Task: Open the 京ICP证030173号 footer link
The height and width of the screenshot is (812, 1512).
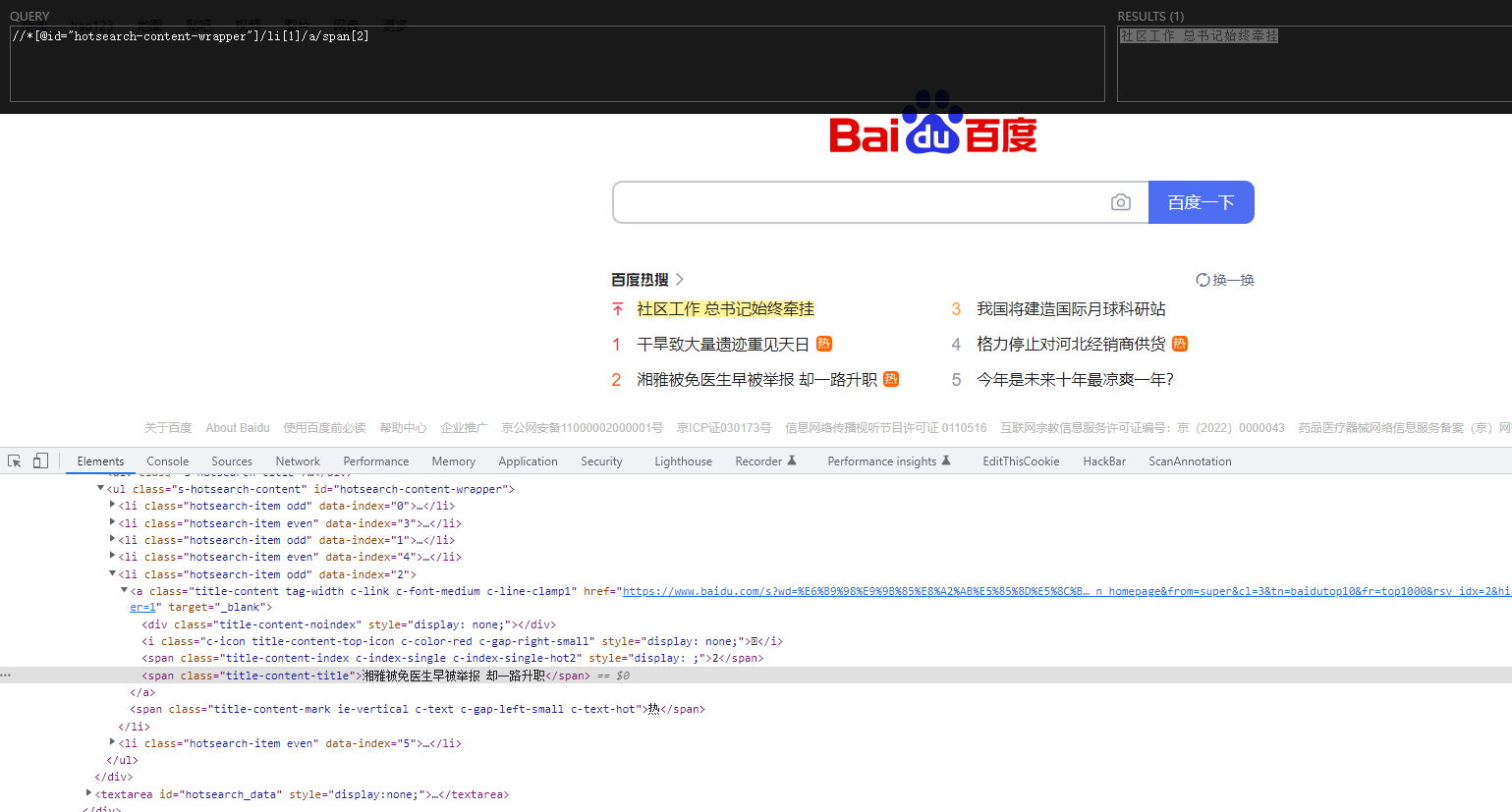Action: 724,428
